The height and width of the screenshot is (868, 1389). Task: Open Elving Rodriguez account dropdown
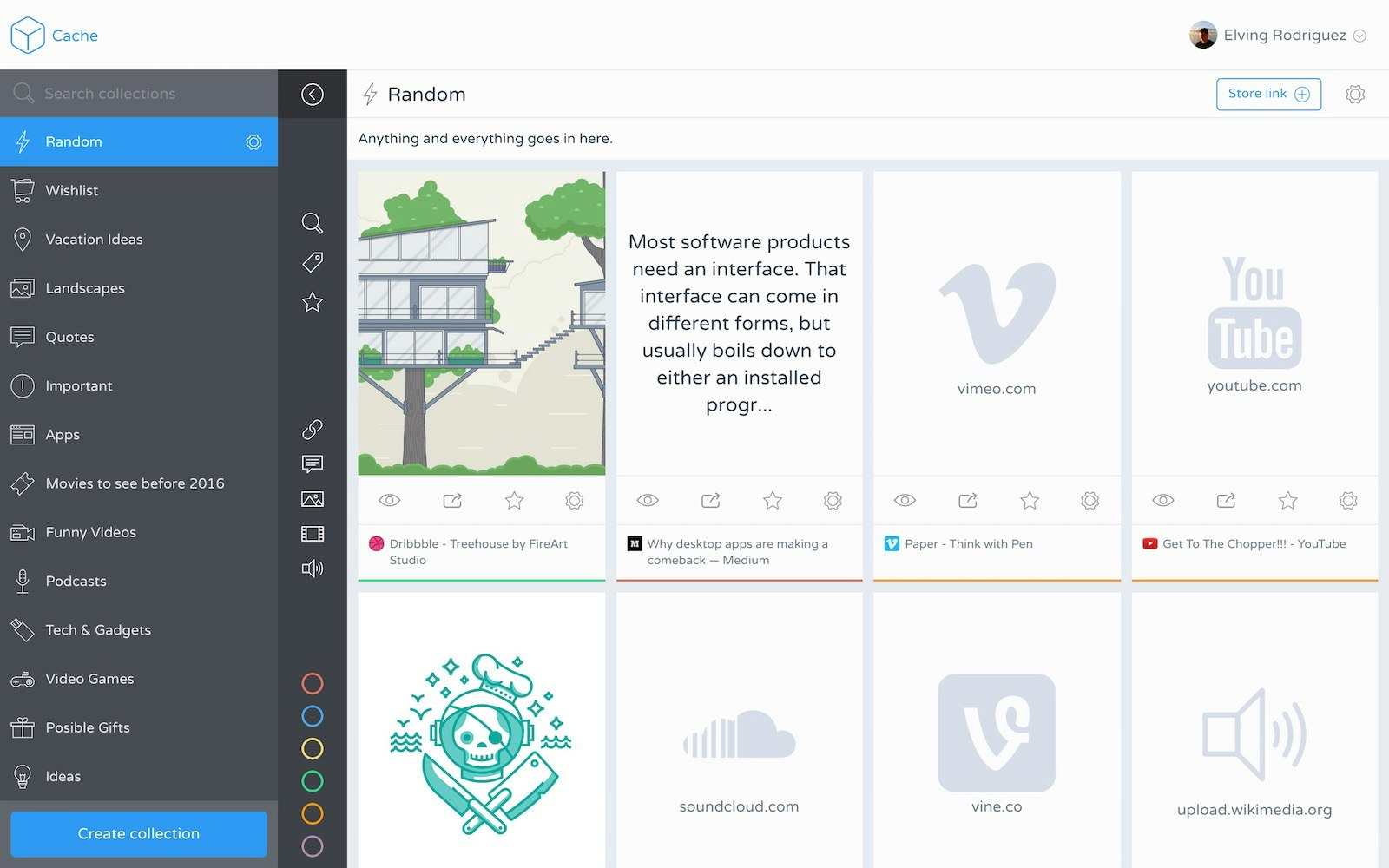coord(1278,35)
